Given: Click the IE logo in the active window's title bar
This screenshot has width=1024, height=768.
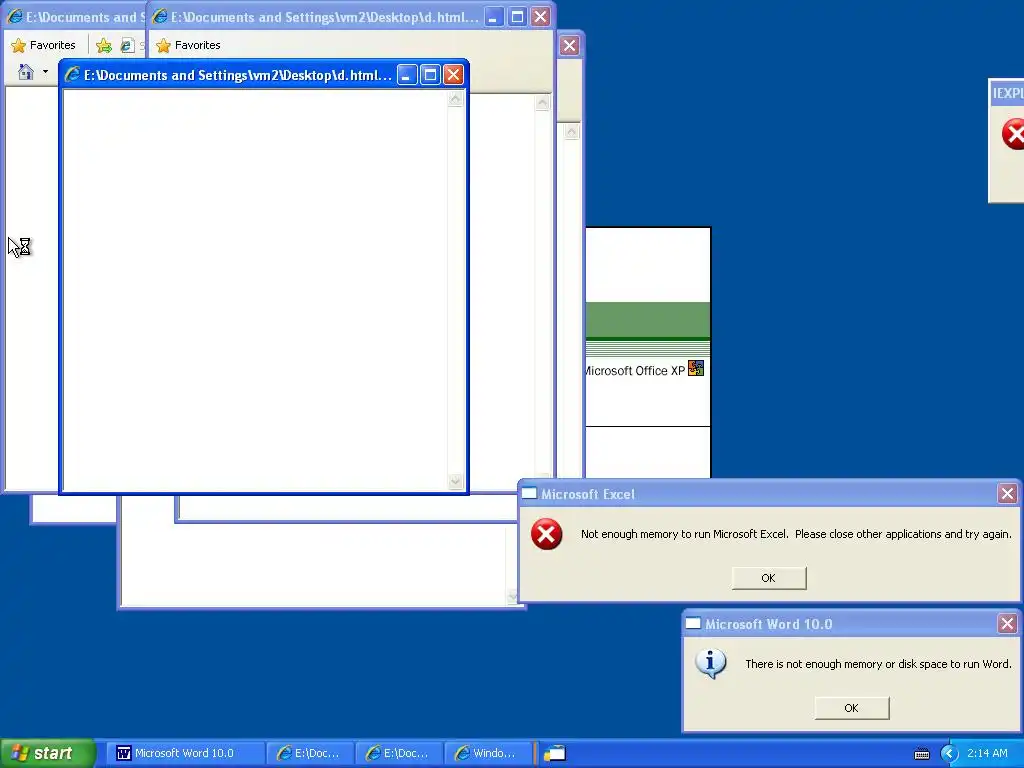Looking at the screenshot, I should coord(72,74).
